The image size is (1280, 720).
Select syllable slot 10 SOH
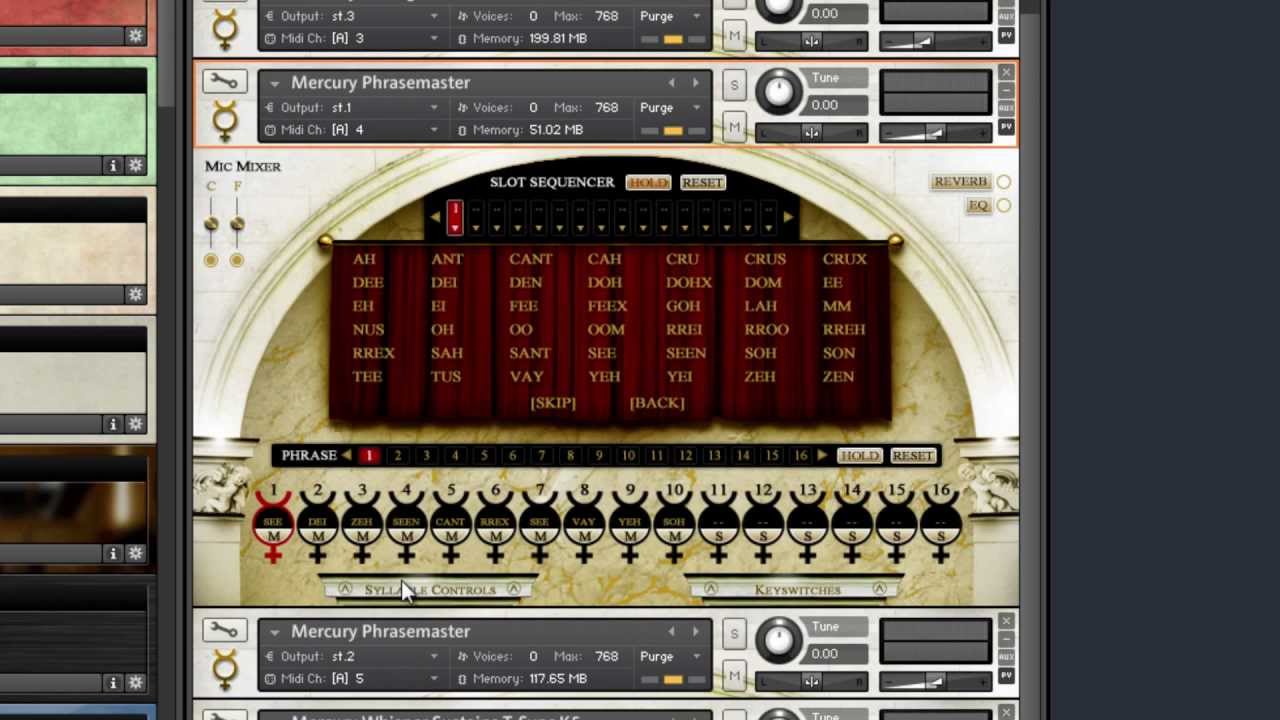click(x=674, y=523)
